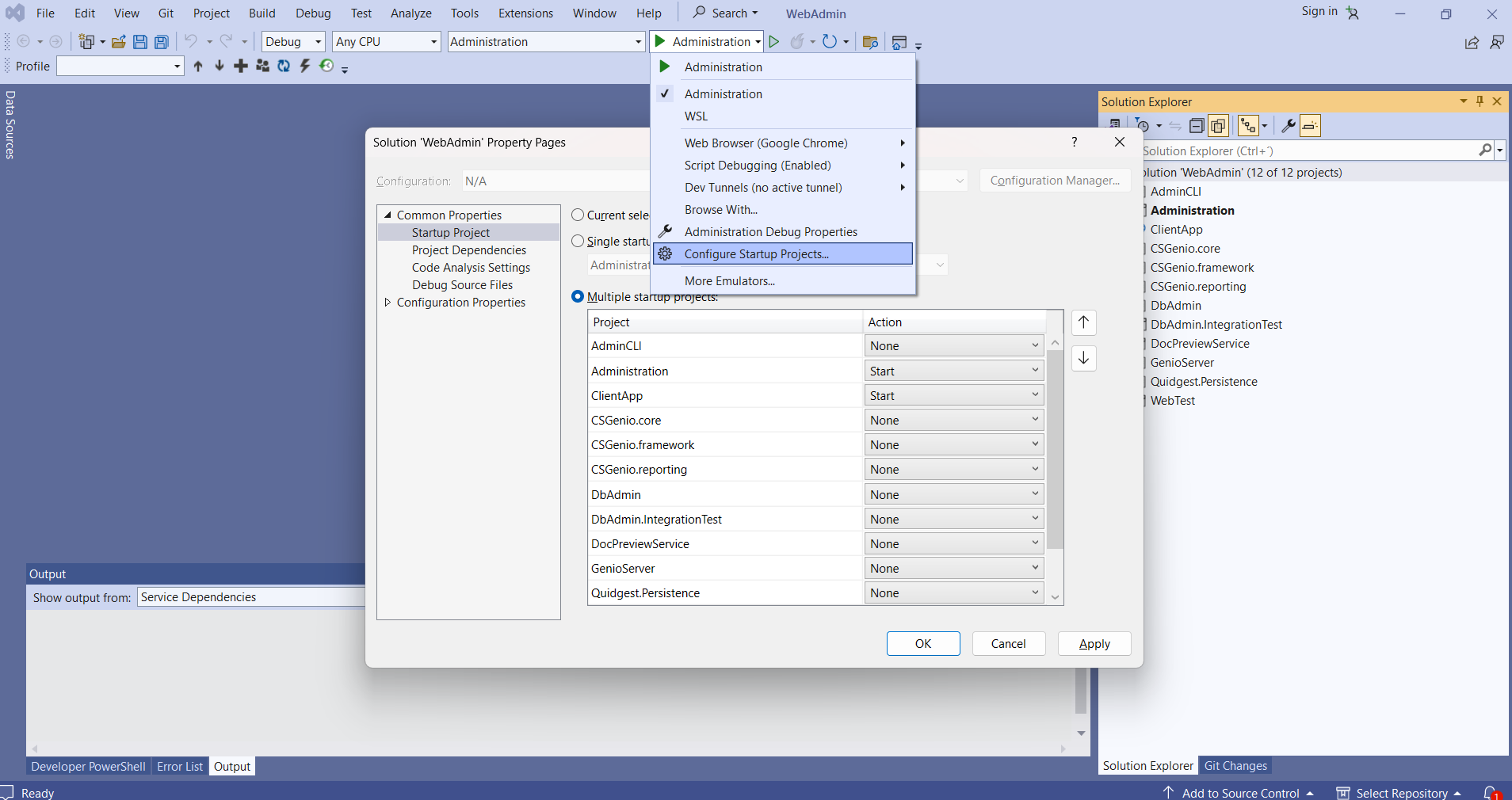Open the Extensions menu
This screenshot has height=800, width=1512.
525,13
